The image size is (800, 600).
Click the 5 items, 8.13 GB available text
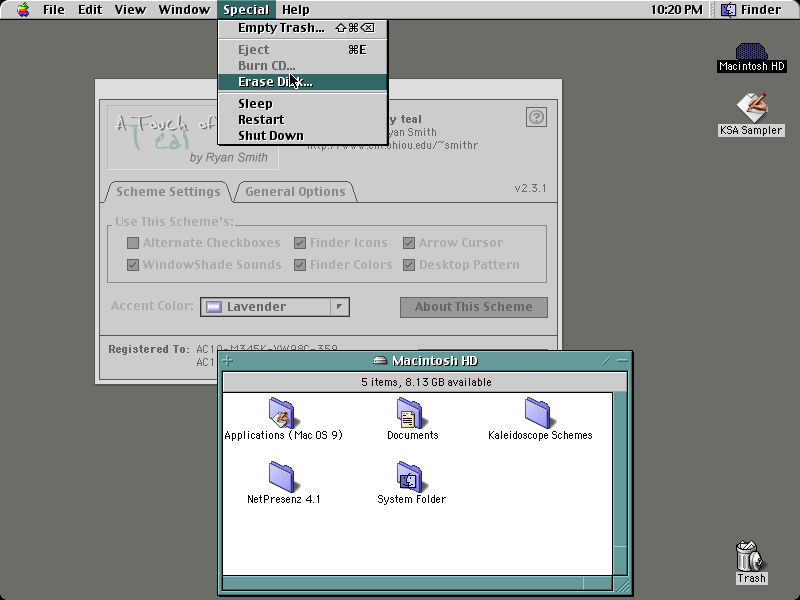pyautogui.click(x=426, y=382)
